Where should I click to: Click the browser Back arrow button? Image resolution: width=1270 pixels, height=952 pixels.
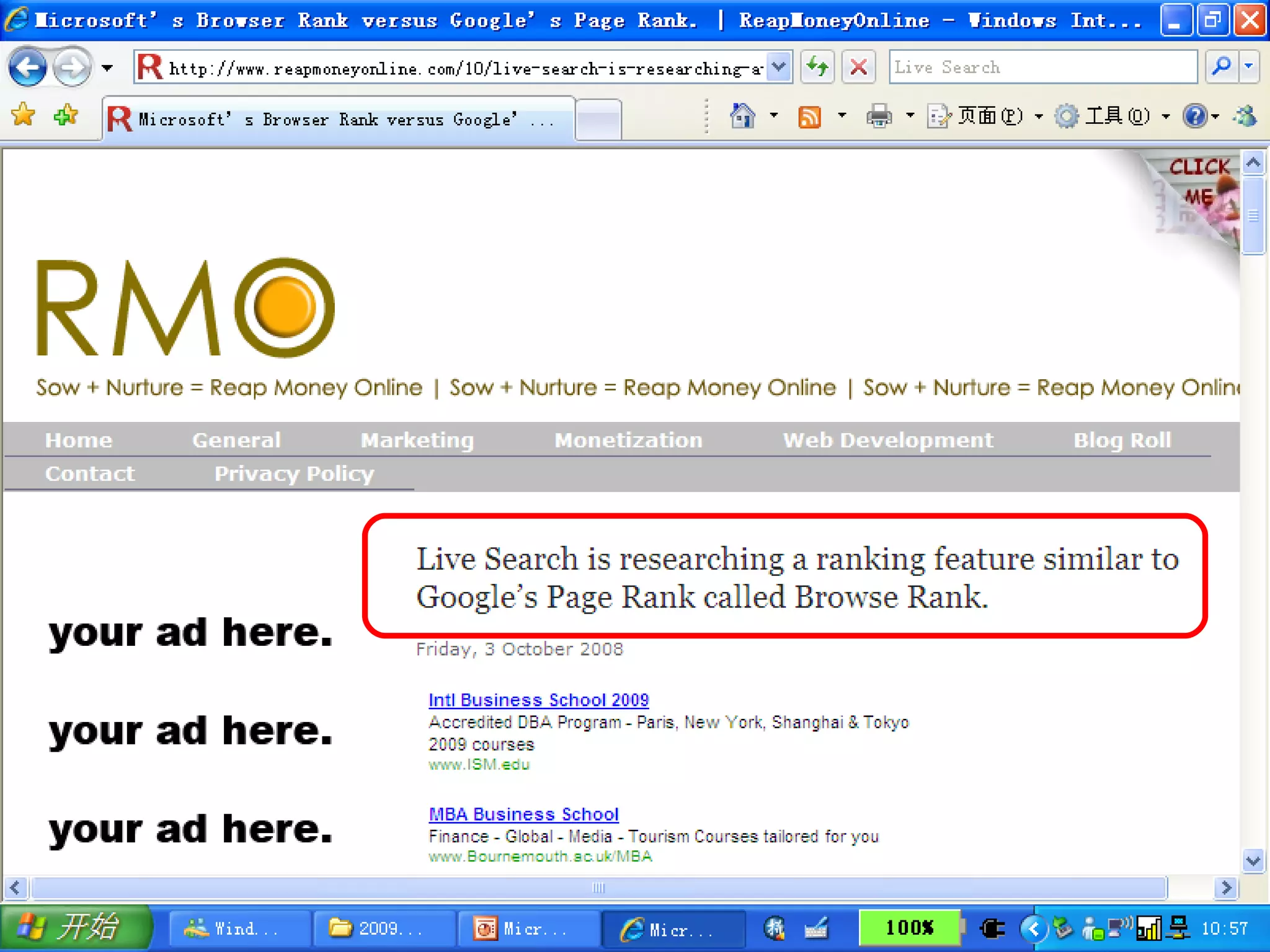pos(27,67)
